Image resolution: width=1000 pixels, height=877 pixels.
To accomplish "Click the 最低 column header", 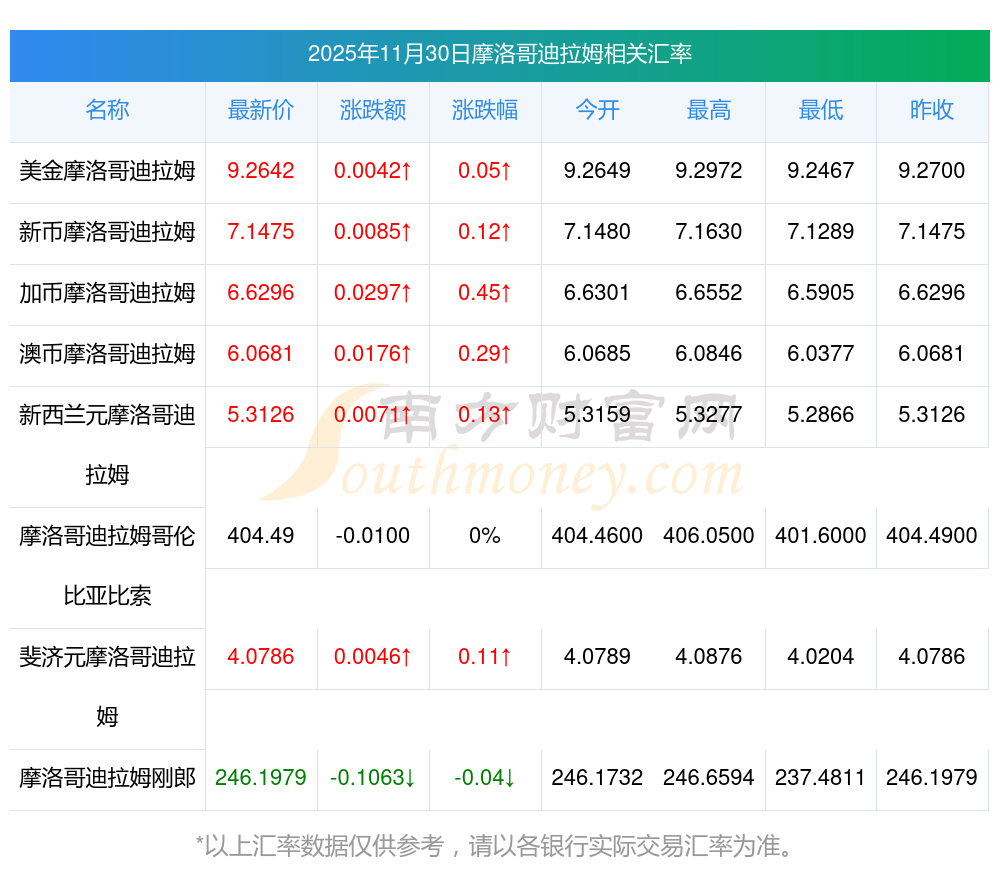I will point(821,111).
